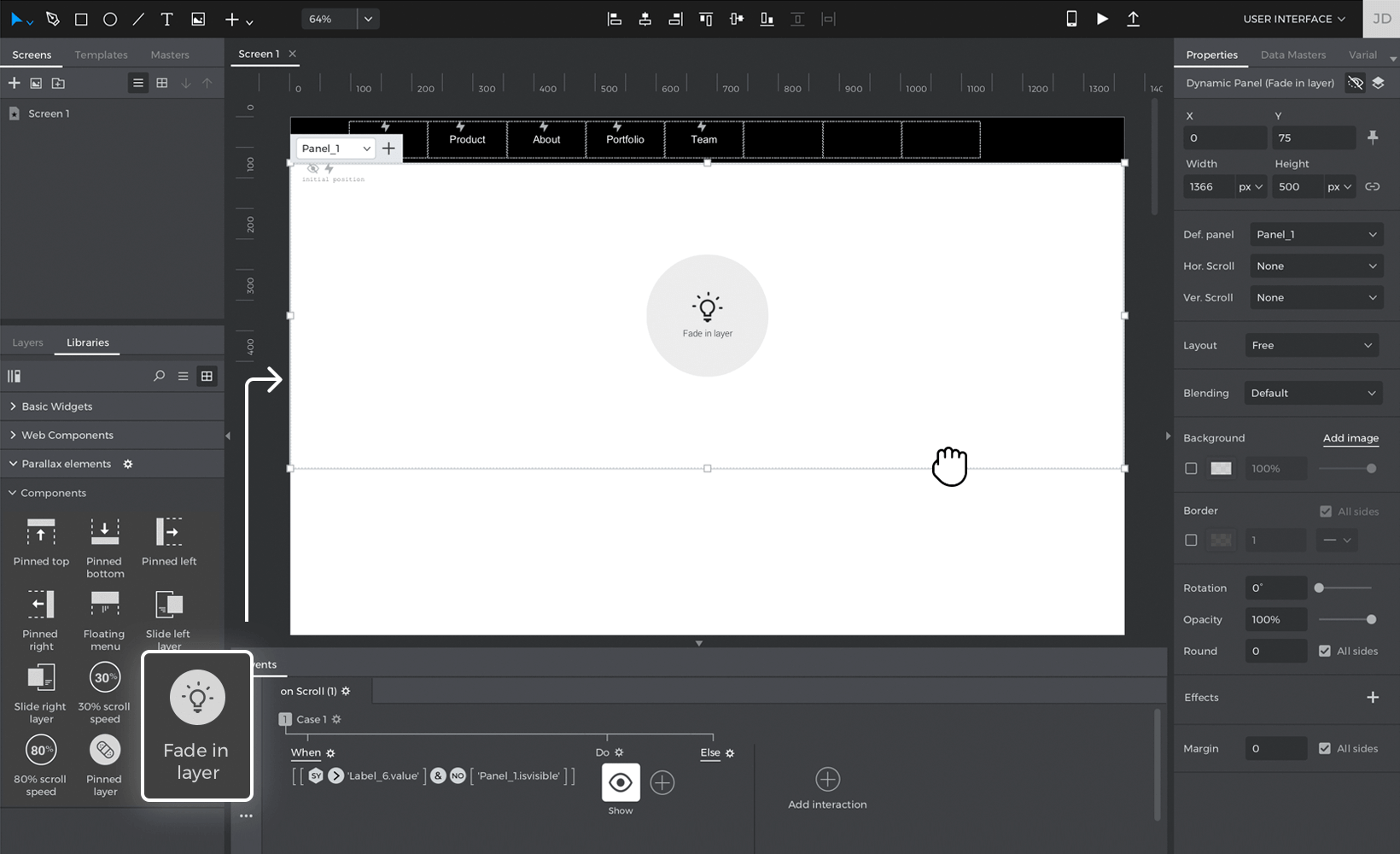Search the widget libraries

[159, 376]
